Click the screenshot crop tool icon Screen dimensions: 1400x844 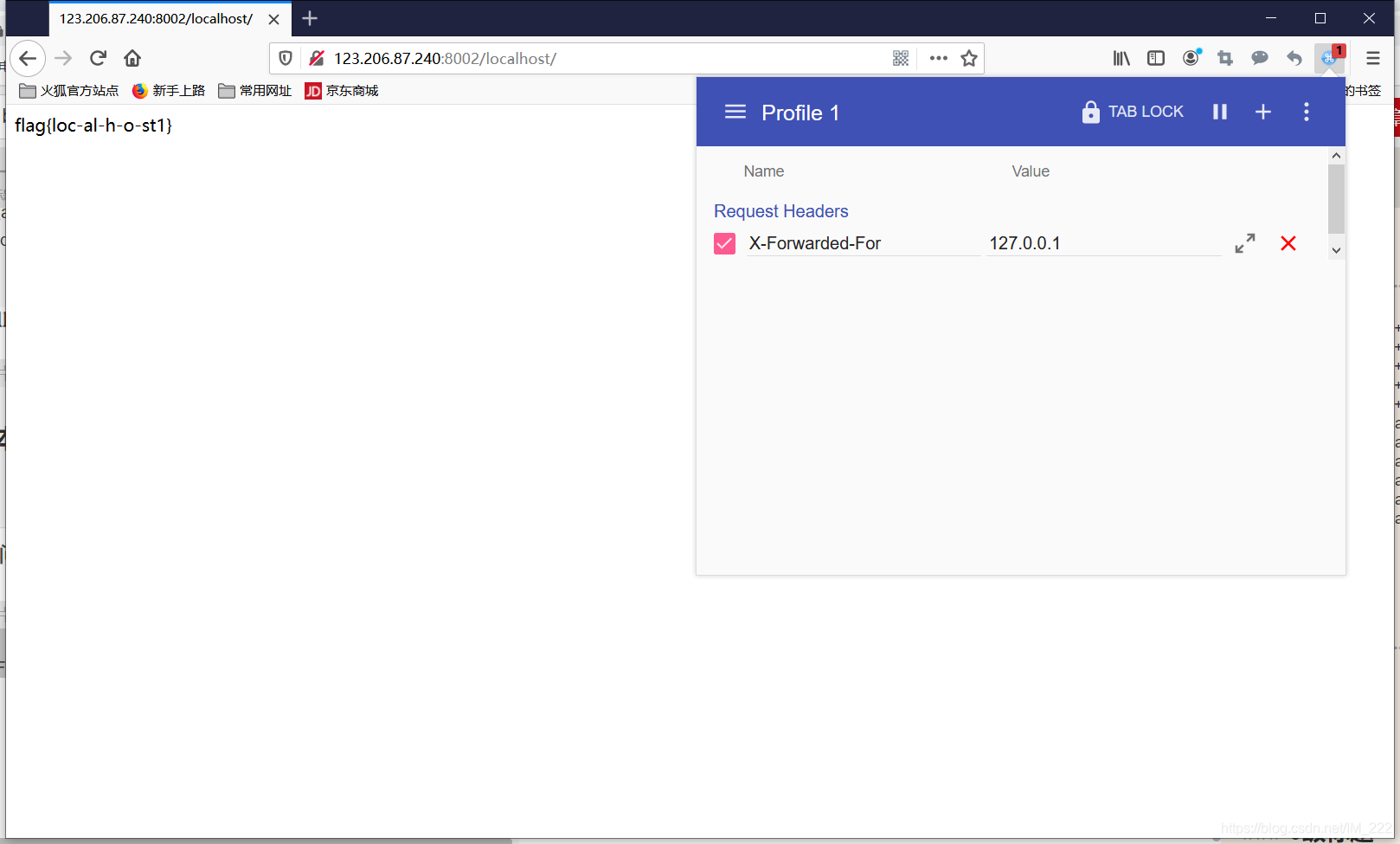point(1225,59)
